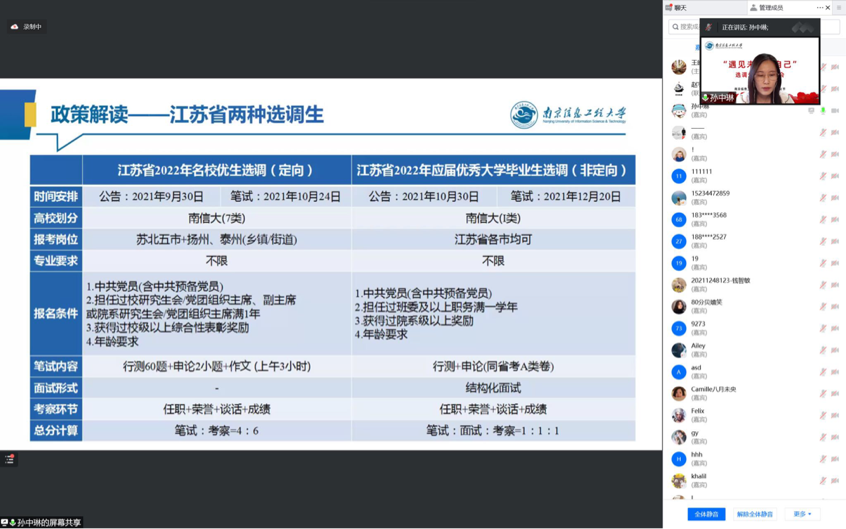Toggle microphone for member 111111
The height and width of the screenshot is (529, 846).
[x=823, y=176]
